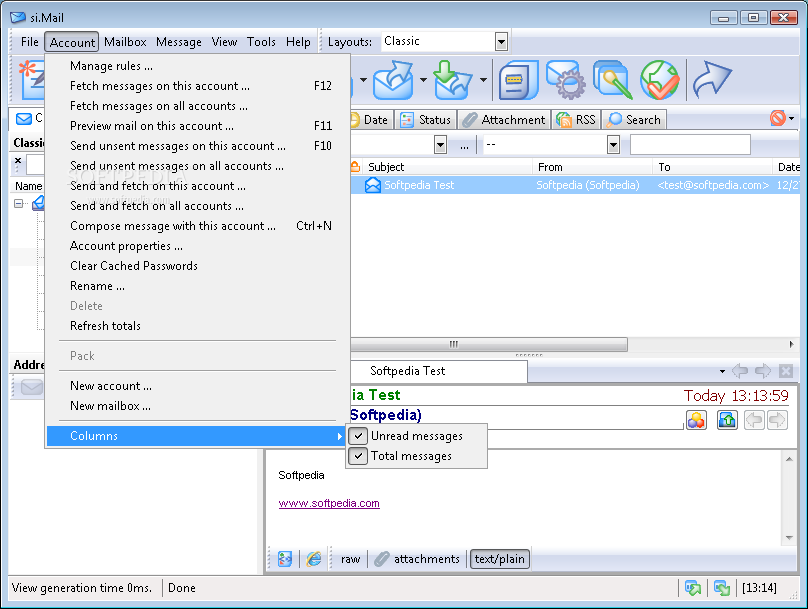Image resolution: width=808 pixels, height=609 pixels.
Task: Open the Tools menu
Action: point(261,42)
